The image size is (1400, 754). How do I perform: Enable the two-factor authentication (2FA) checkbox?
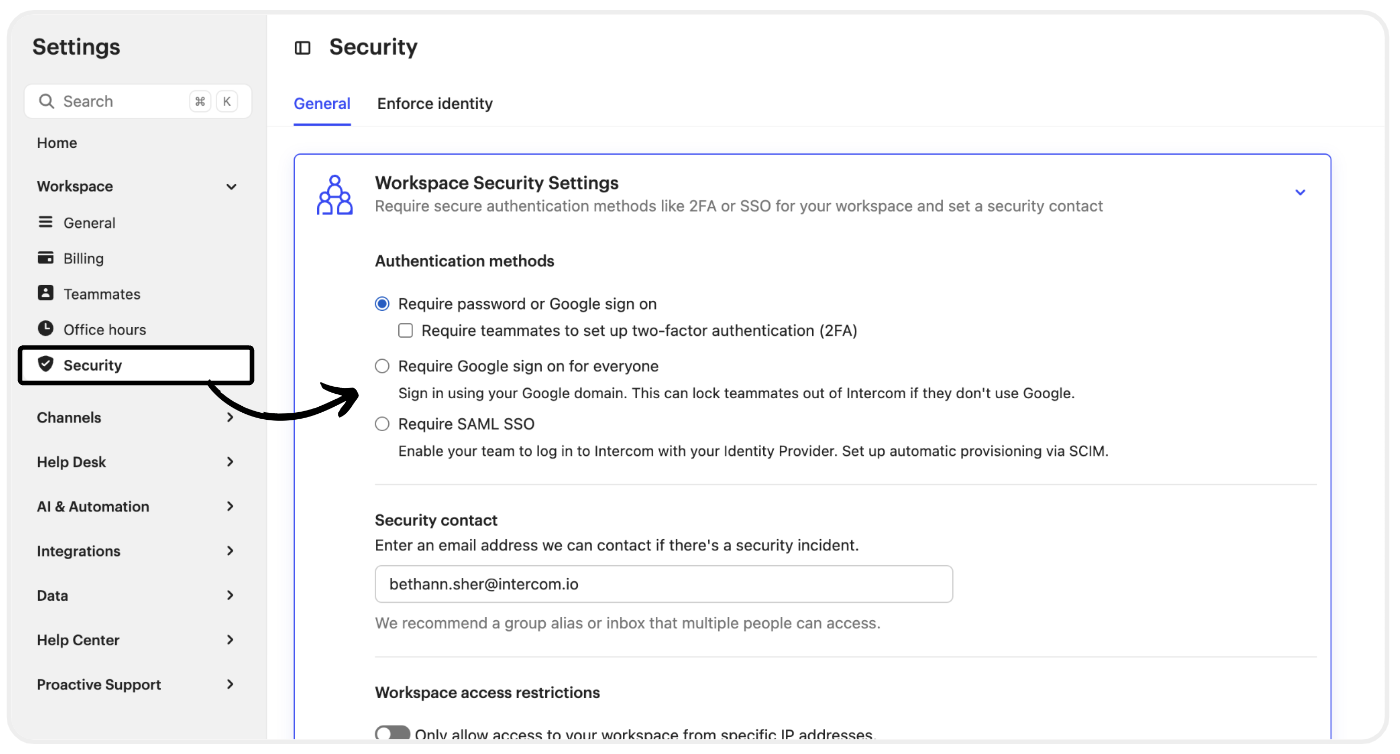[x=406, y=330]
